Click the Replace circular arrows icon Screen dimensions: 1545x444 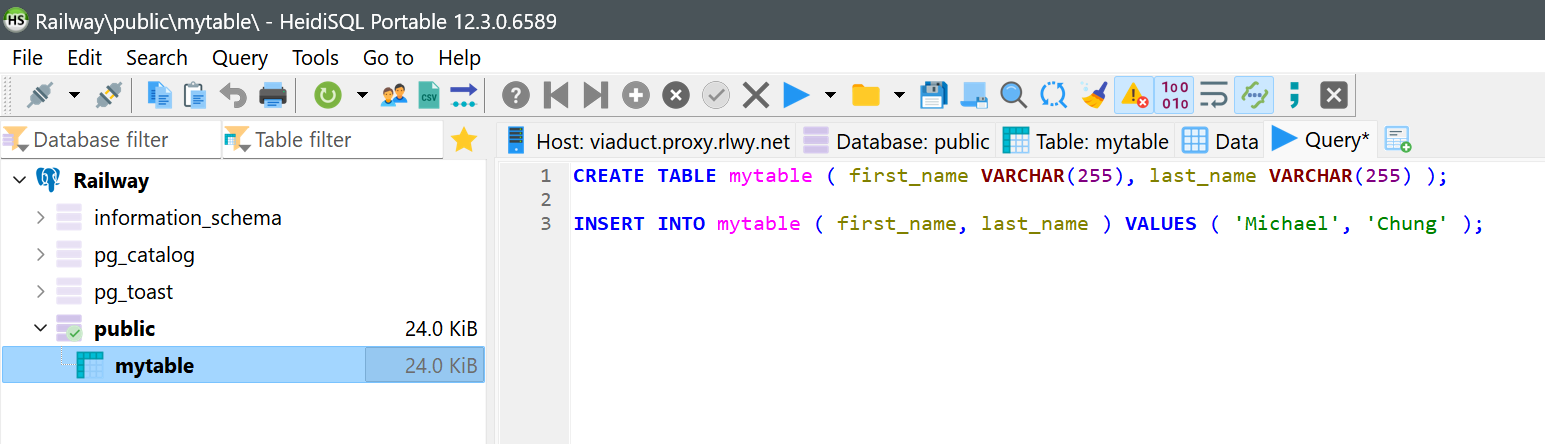pyautogui.click(x=1054, y=95)
